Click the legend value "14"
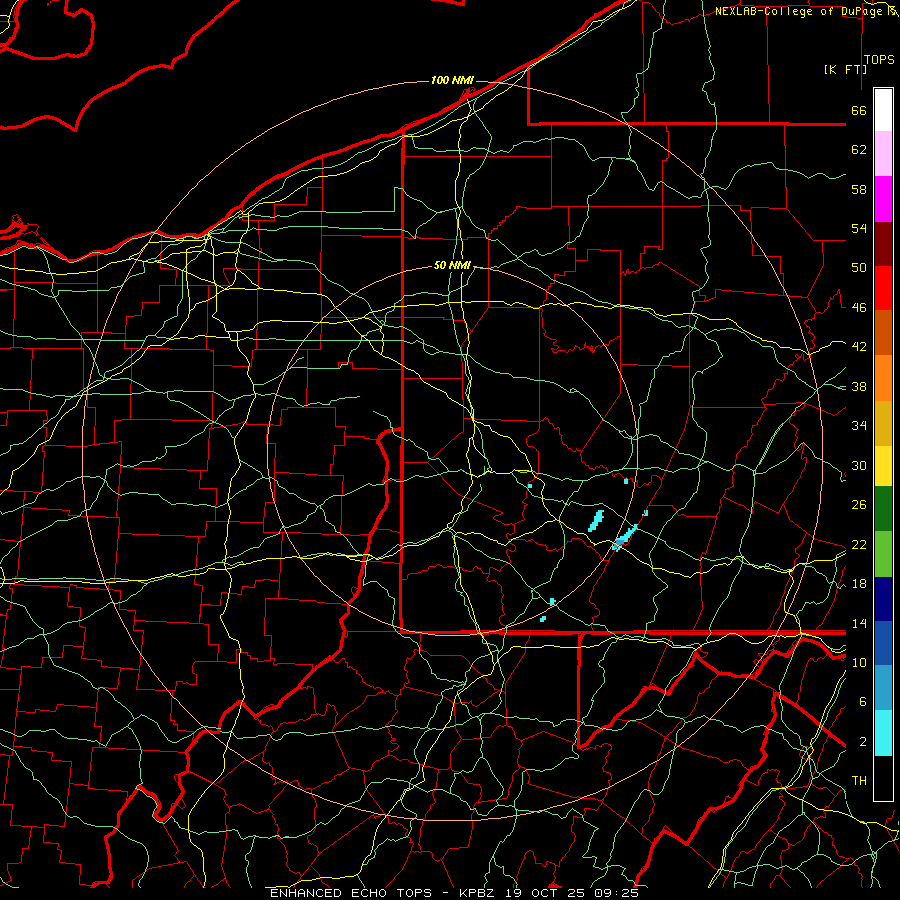The image size is (900, 900). click(859, 623)
